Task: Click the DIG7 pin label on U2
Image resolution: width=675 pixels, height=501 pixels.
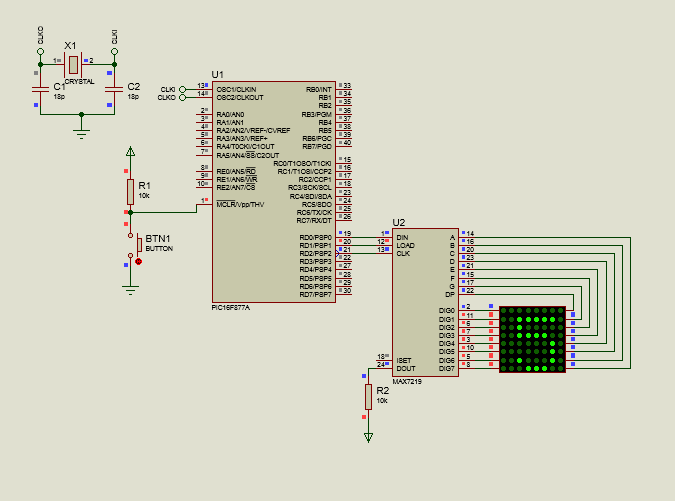Action: pyautogui.click(x=447, y=368)
